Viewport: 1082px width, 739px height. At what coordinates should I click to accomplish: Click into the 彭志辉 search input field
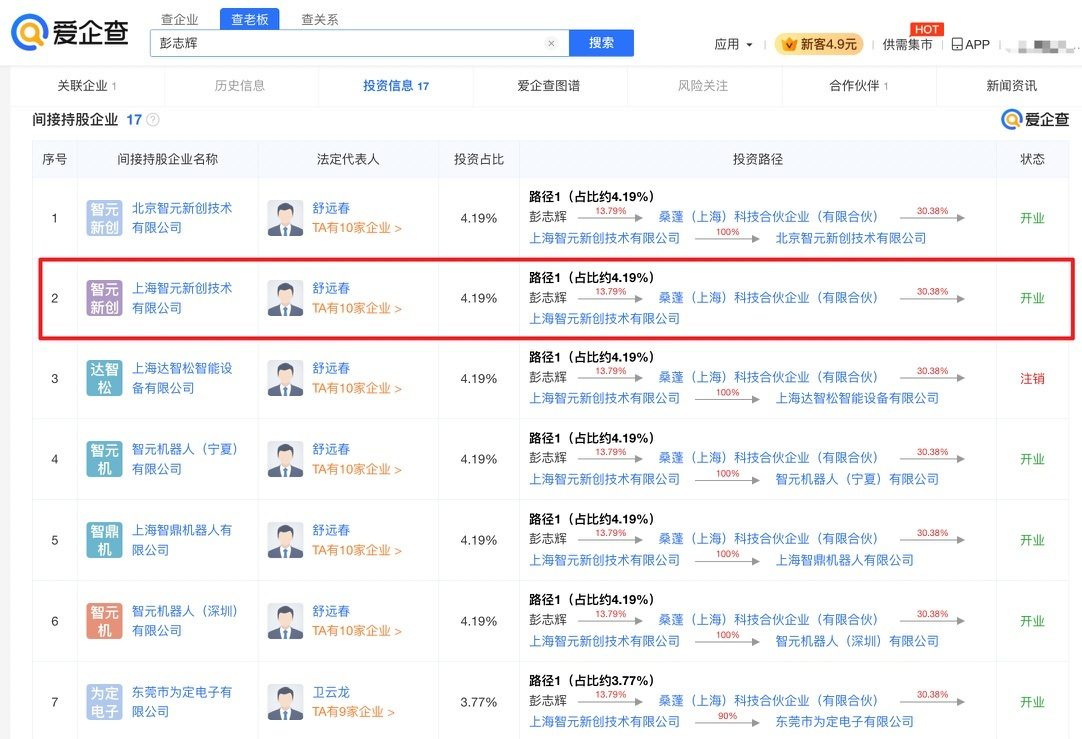pos(350,44)
